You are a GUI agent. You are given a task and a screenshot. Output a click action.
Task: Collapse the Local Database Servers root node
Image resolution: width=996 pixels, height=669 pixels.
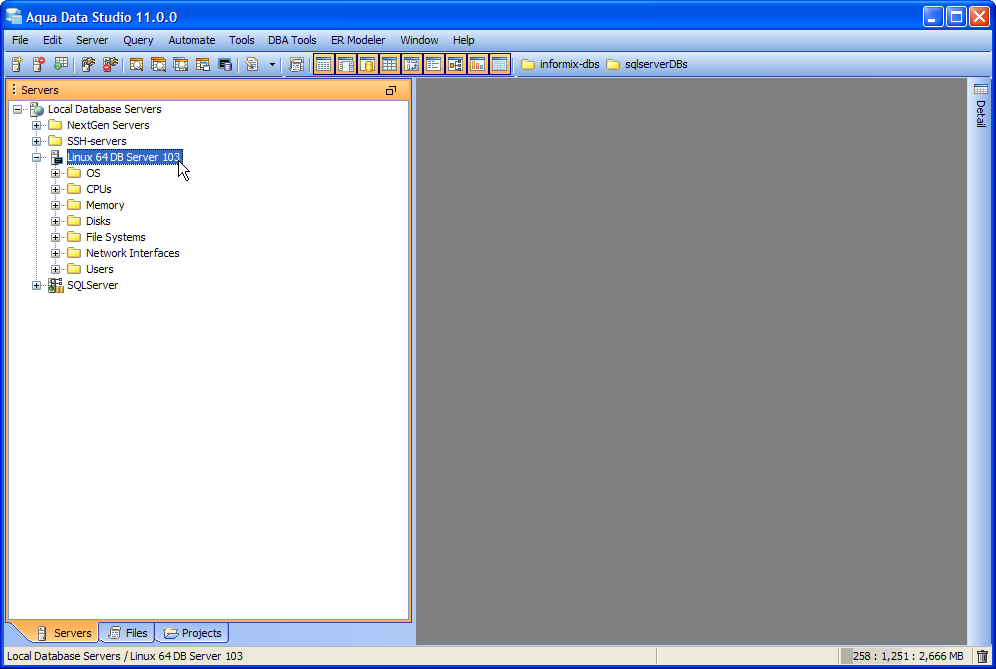pyautogui.click(x=17, y=109)
